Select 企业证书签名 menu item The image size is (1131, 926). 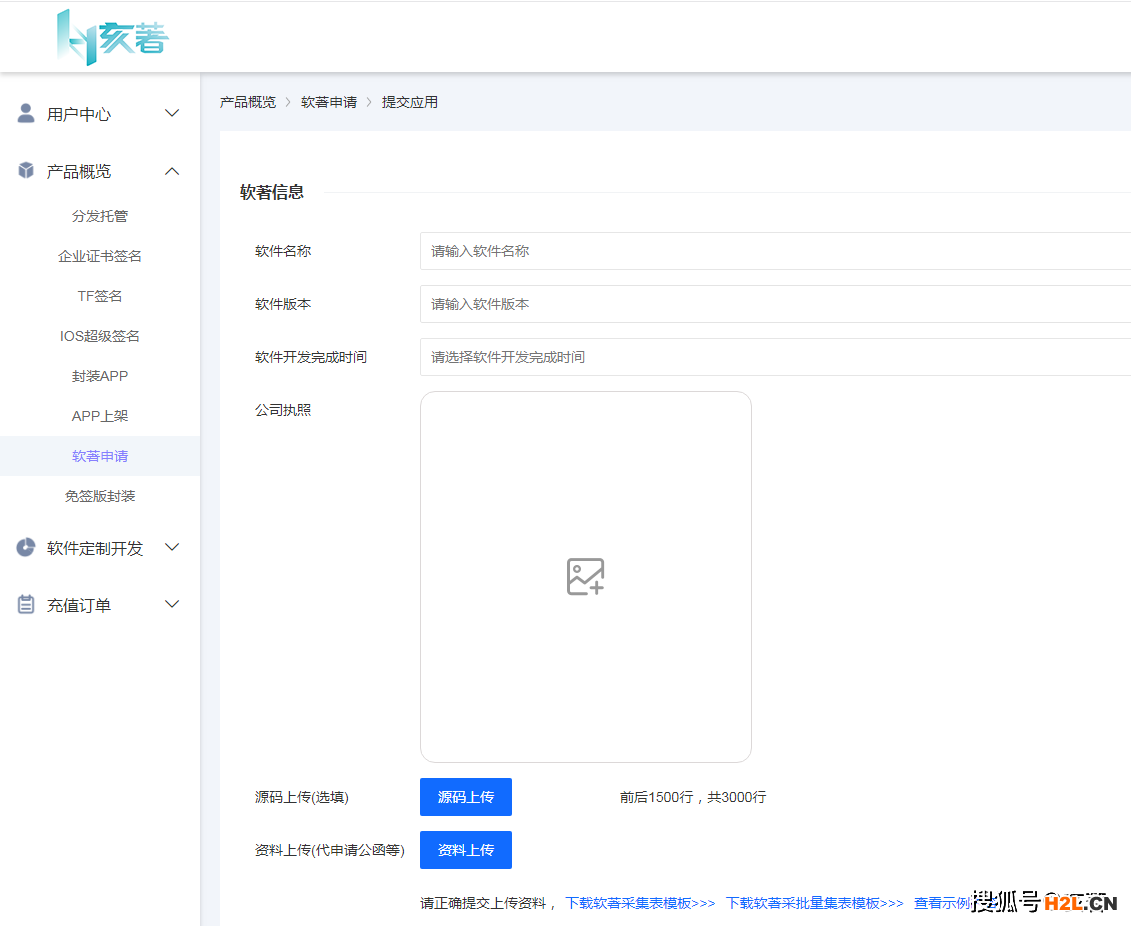100,256
